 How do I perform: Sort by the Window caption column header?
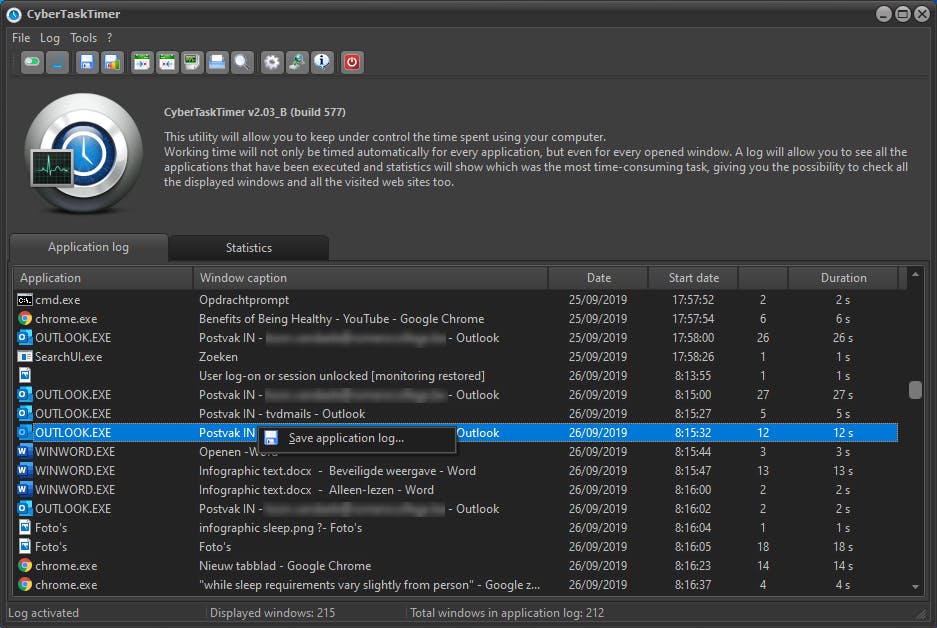click(243, 278)
